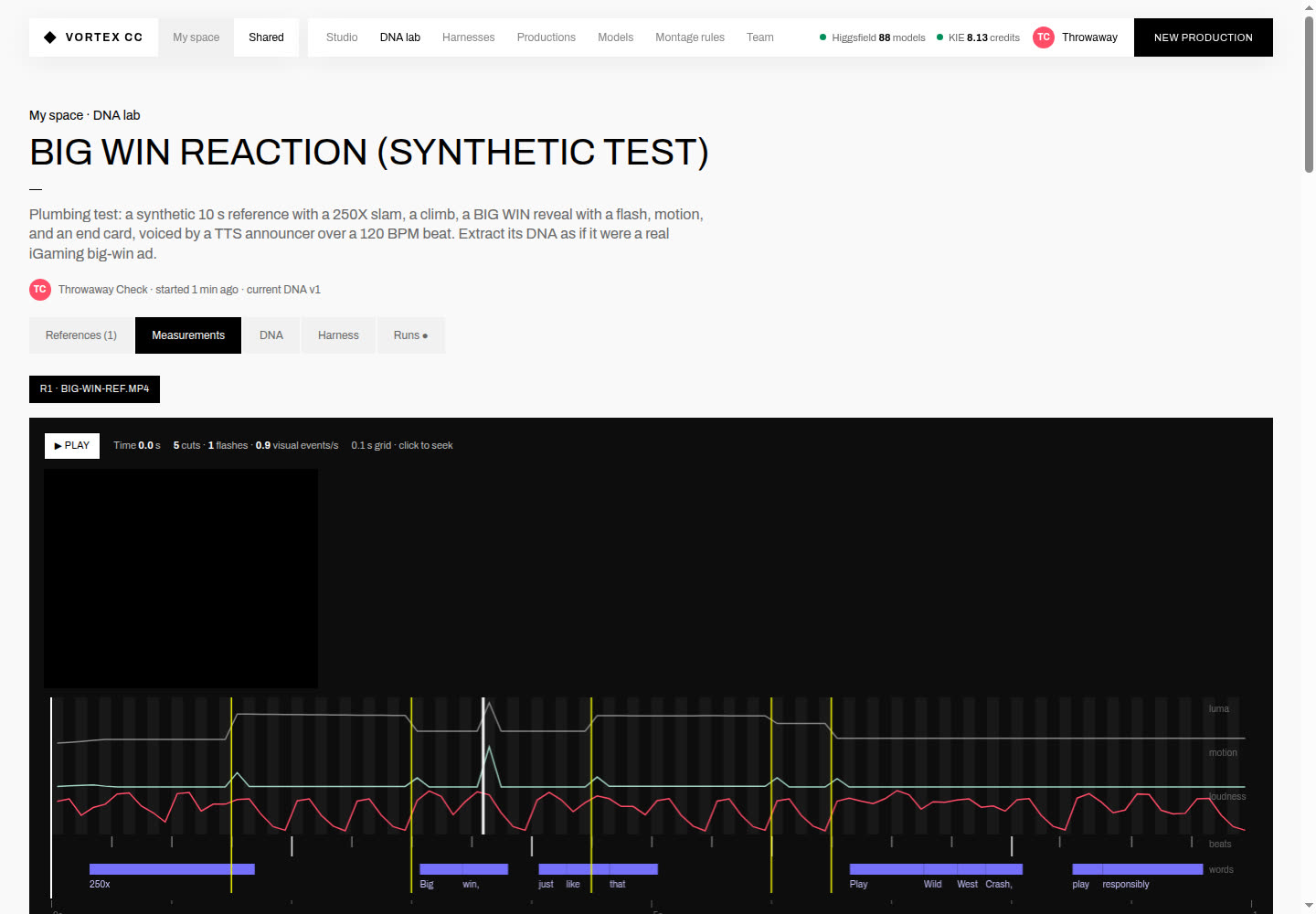Seek to the white flash marker on timeline
This screenshot has width=1316, height=914.
pos(483,766)
